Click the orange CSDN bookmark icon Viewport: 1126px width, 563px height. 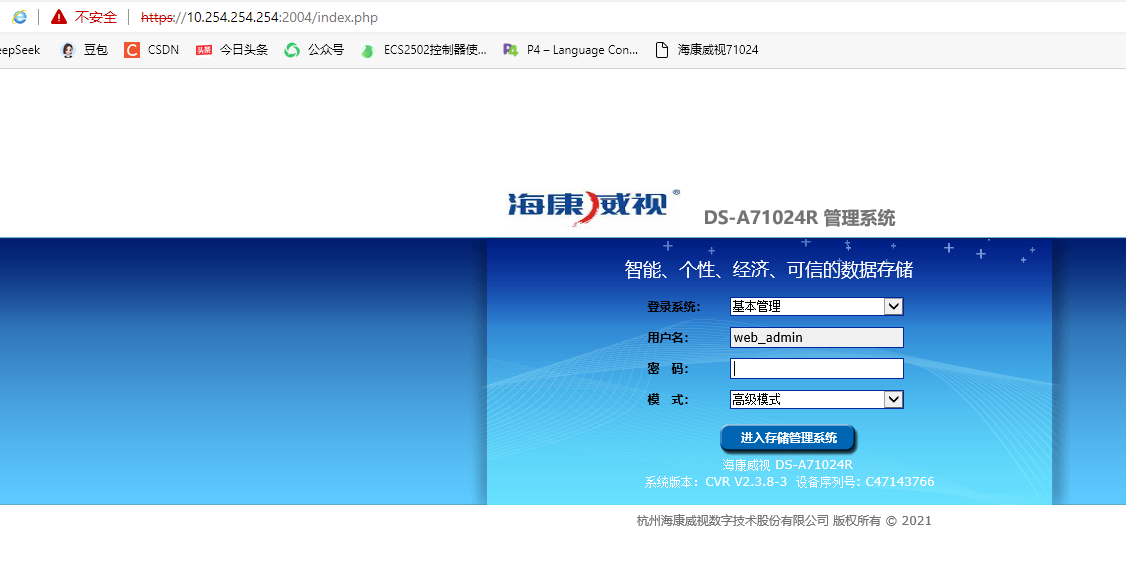tap(131, 50)
